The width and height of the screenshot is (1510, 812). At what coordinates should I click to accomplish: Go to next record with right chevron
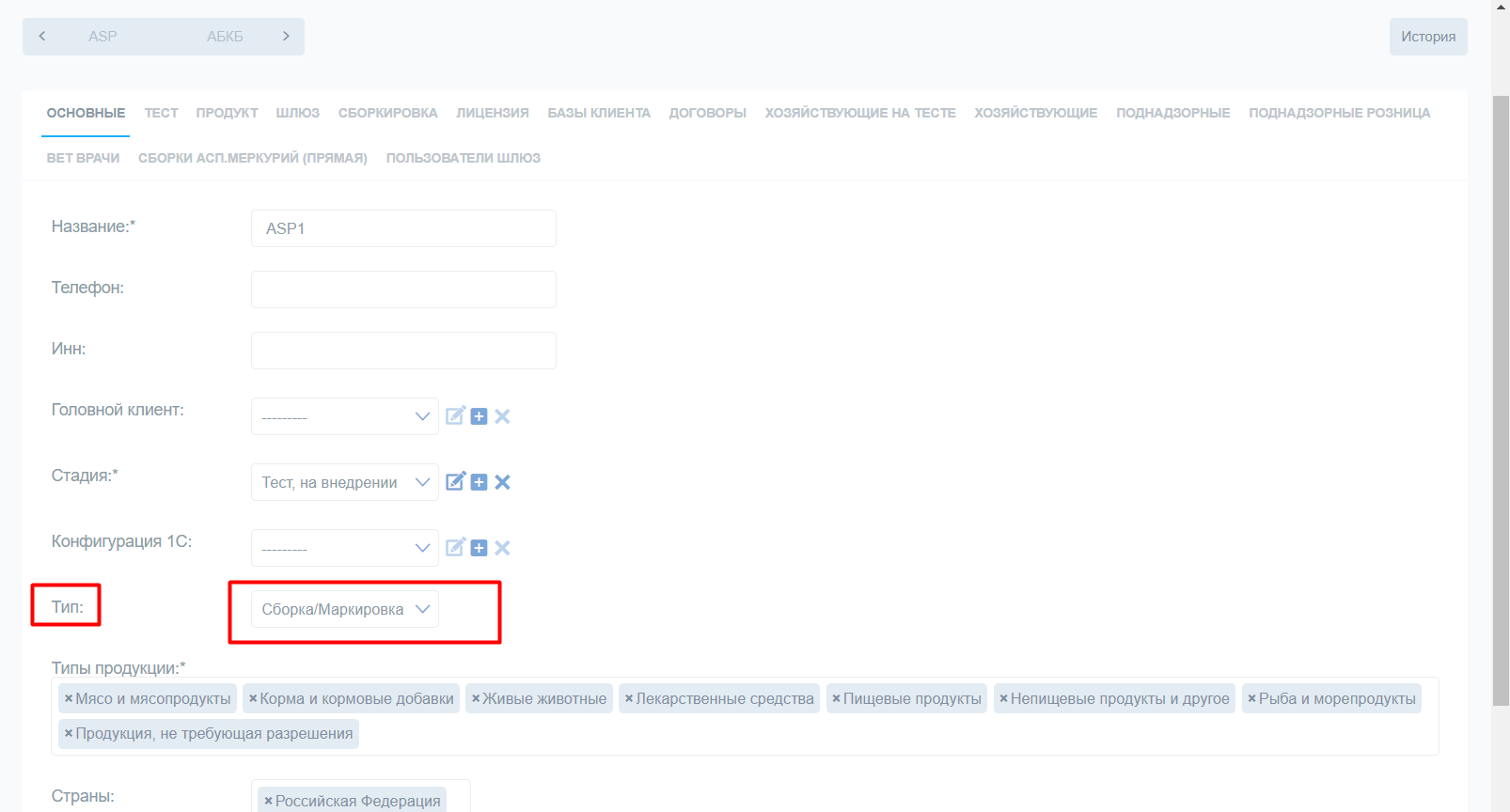click(x=286, y=36)
